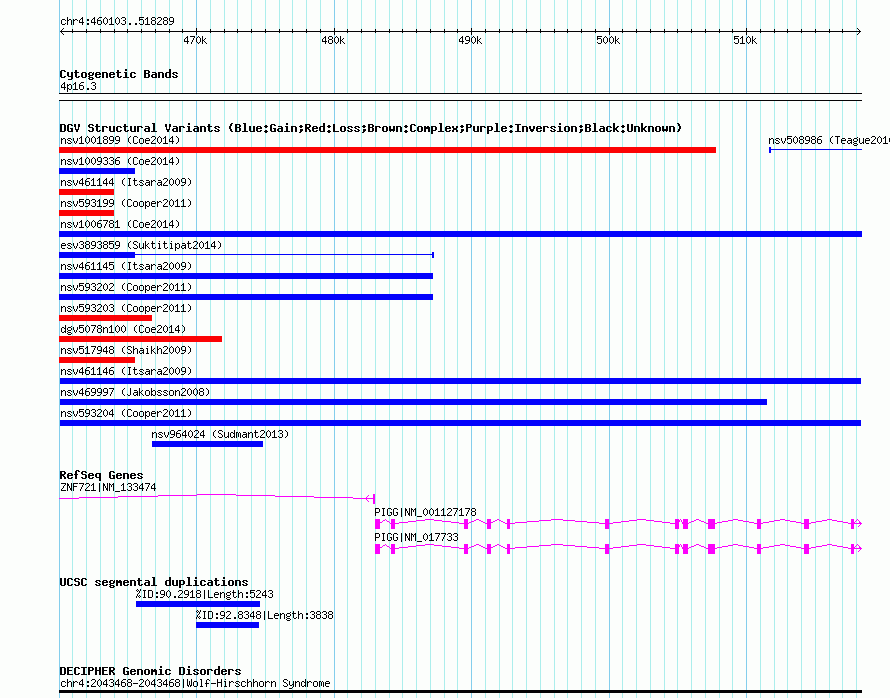This screenshot has height=698, width=890.
Task: Click the 470k ruler position marker
Action: (195, 41)
